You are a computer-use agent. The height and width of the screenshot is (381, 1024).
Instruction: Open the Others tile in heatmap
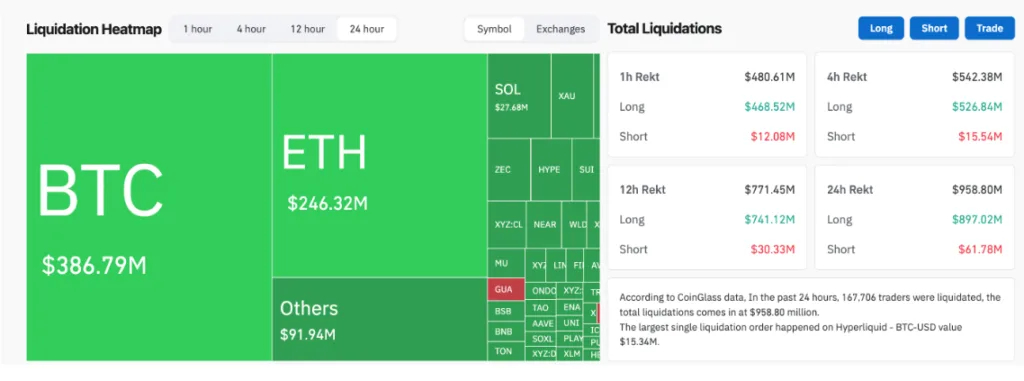[x=379, y=319]
